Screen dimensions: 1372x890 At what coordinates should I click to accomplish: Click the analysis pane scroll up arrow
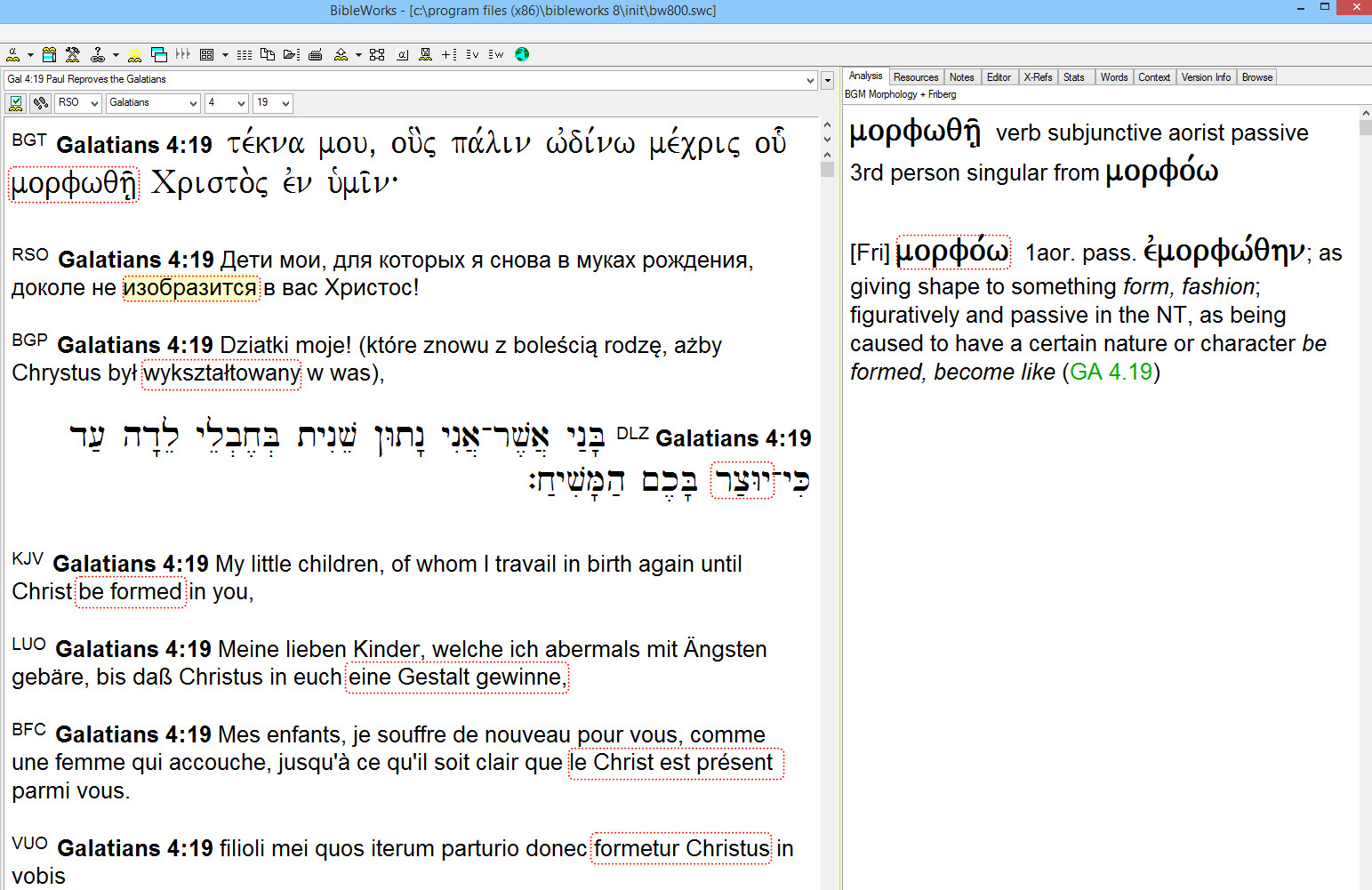1366,113
